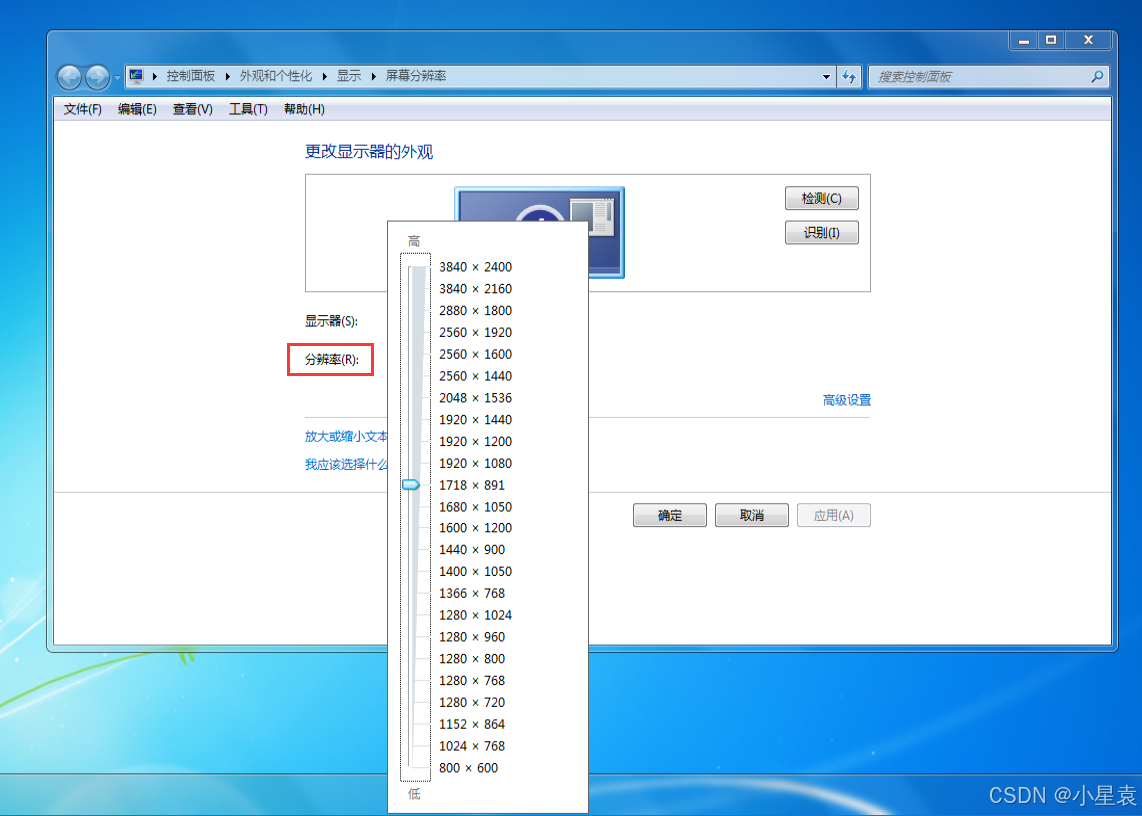Select 1920 × 1440 resolution
Image resolution: width=1142 pixels, height=816 pixels.
click(475, 420)
